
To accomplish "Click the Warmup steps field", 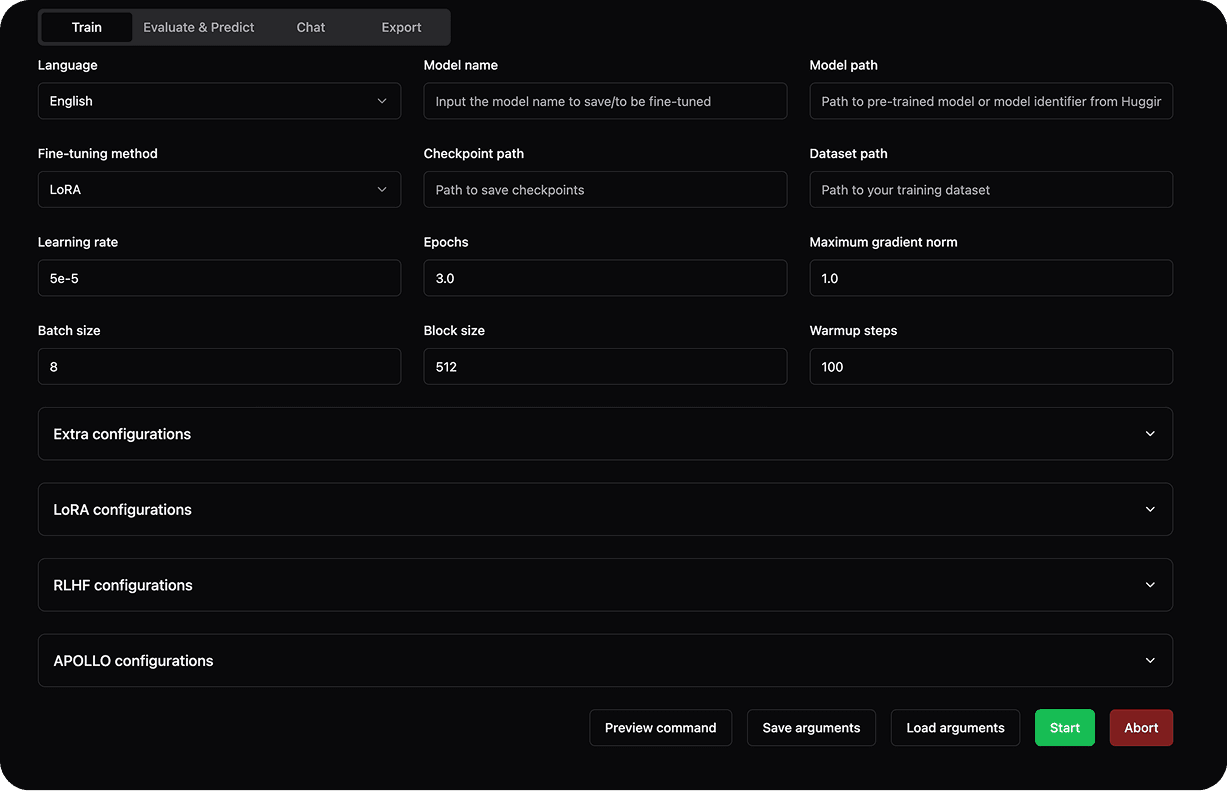I will (991, 366).
